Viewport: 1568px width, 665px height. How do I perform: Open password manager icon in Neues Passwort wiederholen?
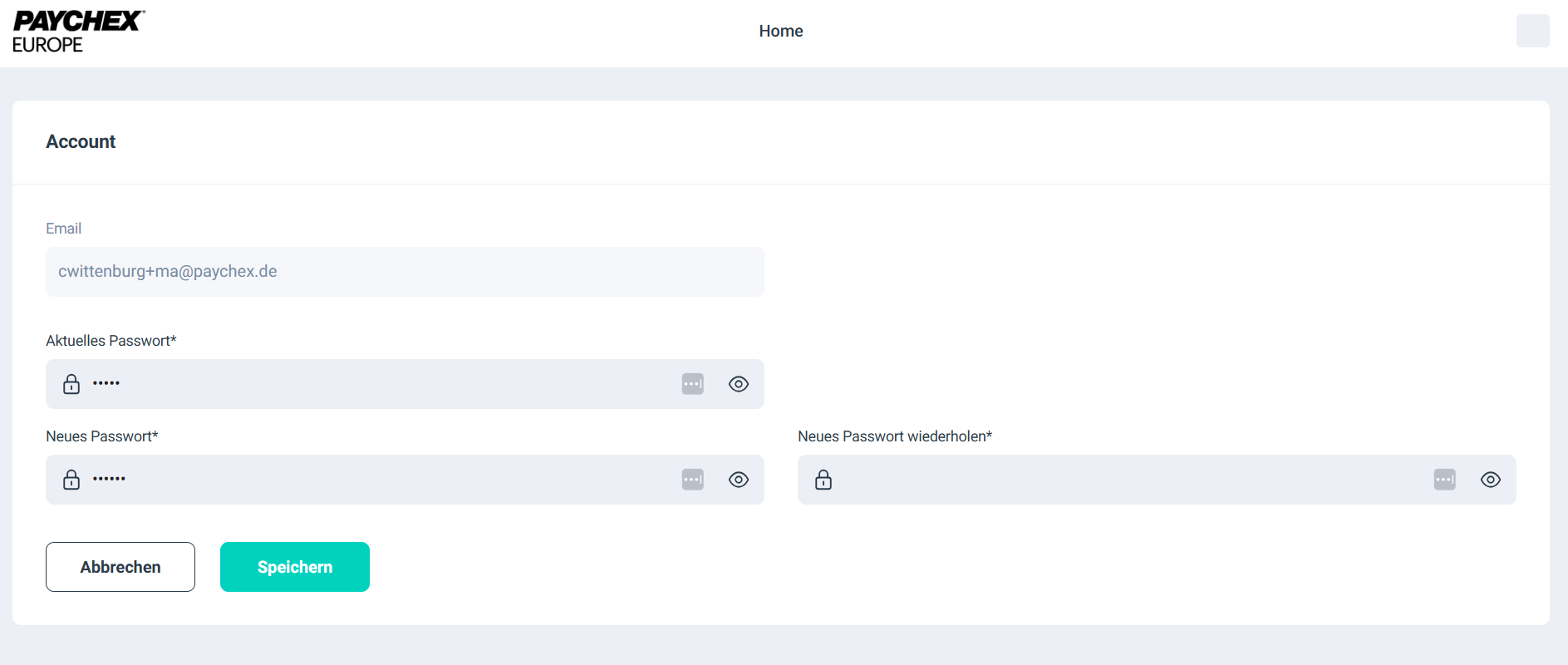pyautogui.click(x=1444, y=480)
